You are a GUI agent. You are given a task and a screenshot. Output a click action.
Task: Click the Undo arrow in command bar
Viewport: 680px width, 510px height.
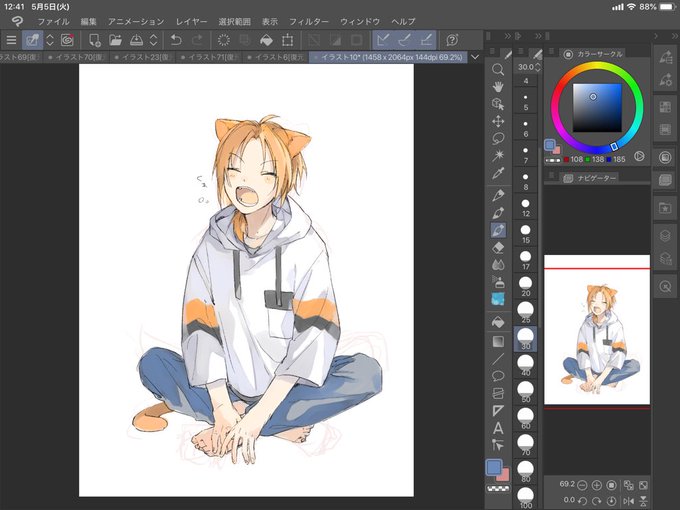[176, 40]
